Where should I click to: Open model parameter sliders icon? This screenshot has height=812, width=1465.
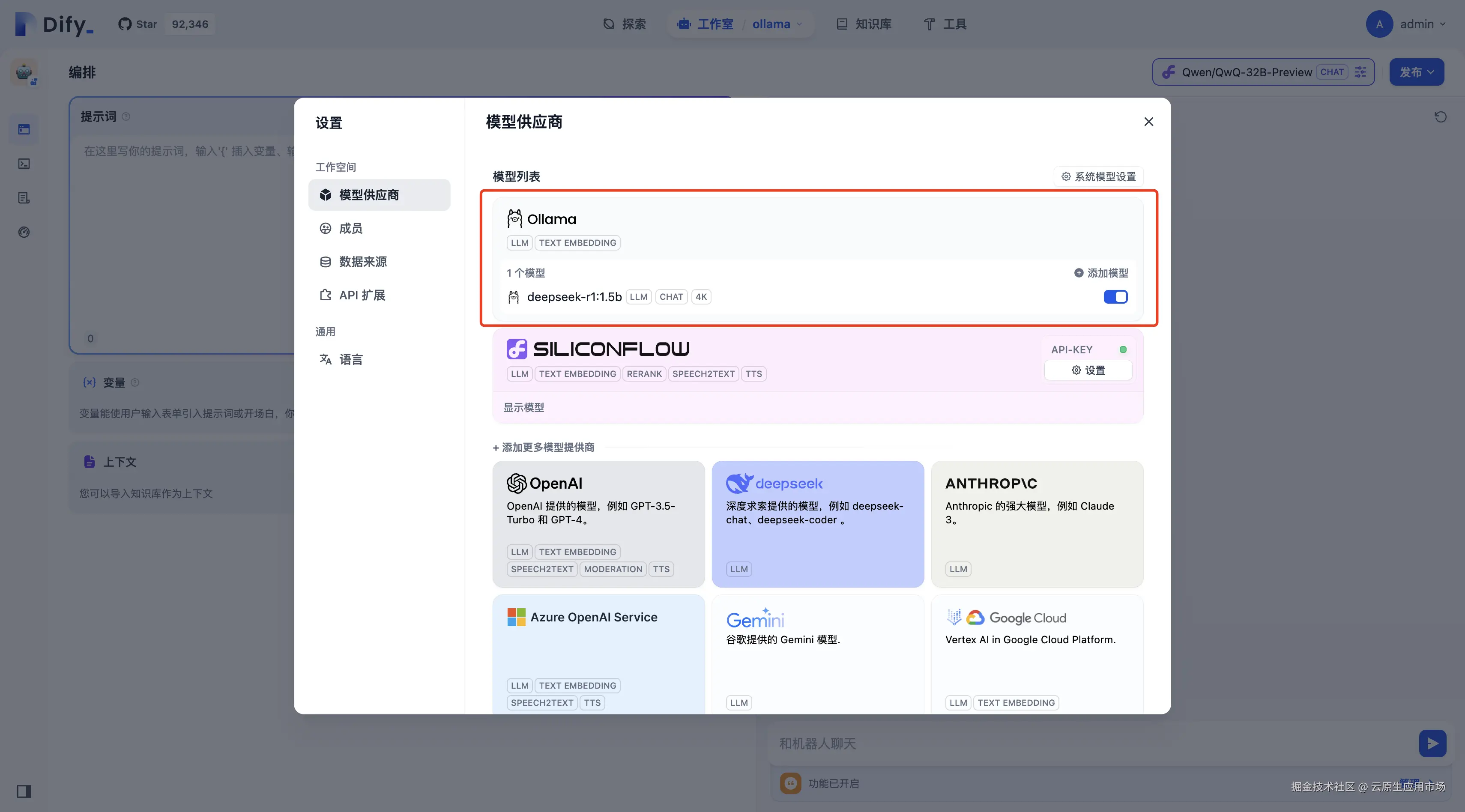[1360, 72]
